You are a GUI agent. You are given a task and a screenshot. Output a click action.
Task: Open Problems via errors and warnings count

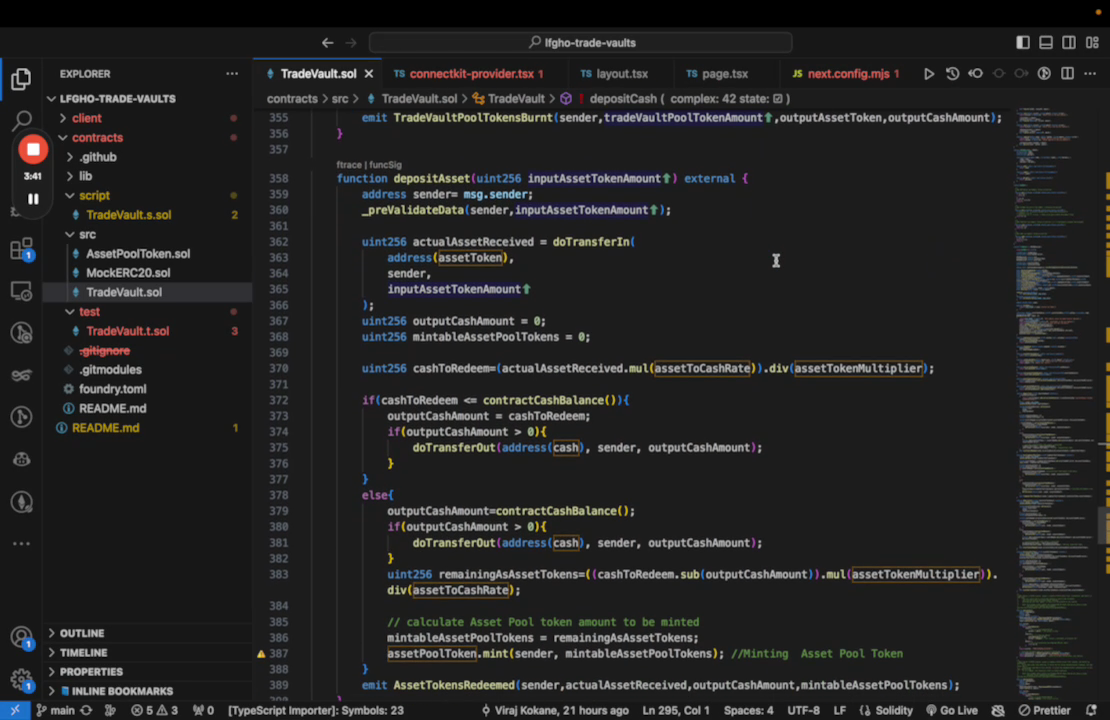pyautogui.click(x=154, y=710)
